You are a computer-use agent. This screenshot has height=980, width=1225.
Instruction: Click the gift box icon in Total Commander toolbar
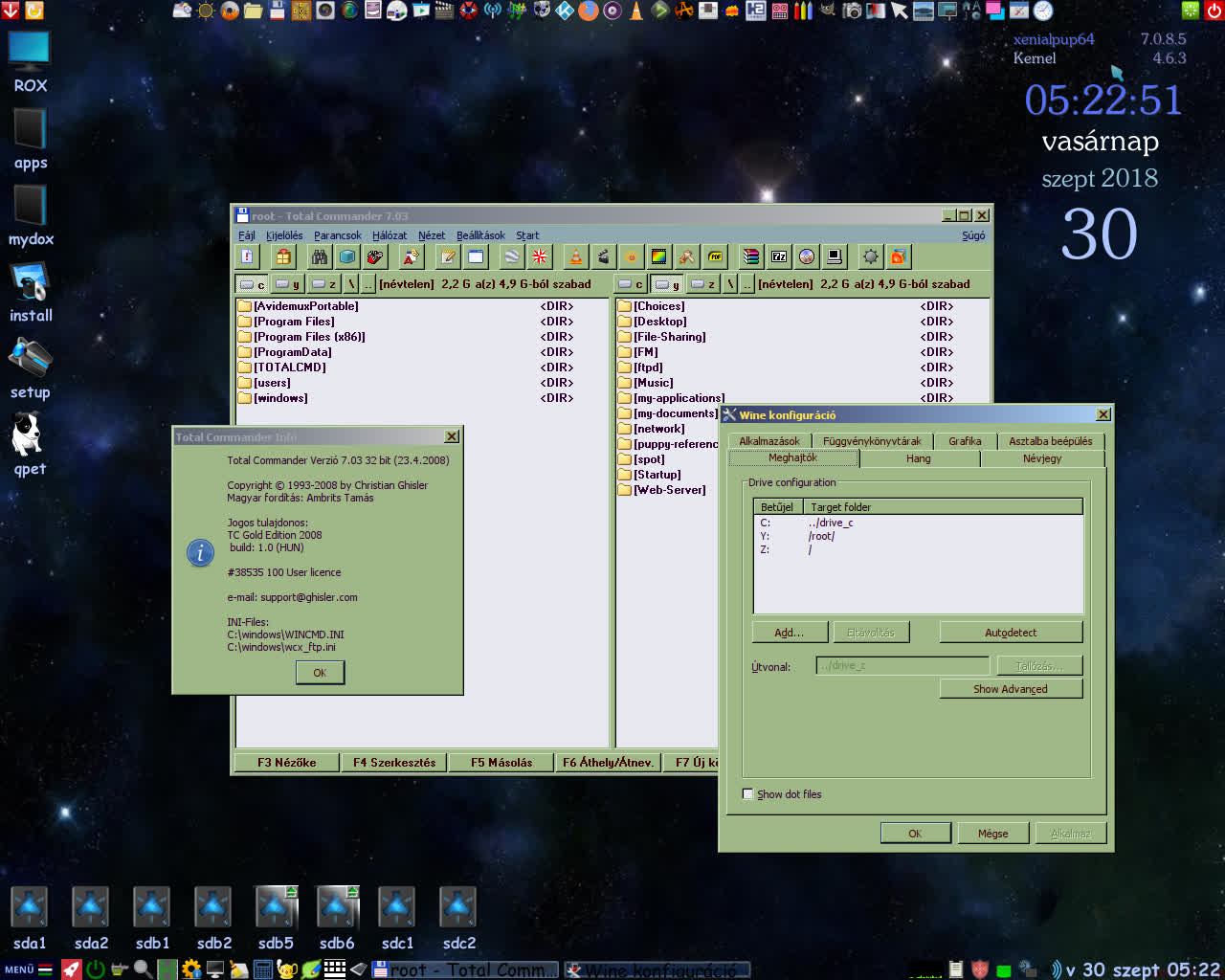click(x=283, y=256)
